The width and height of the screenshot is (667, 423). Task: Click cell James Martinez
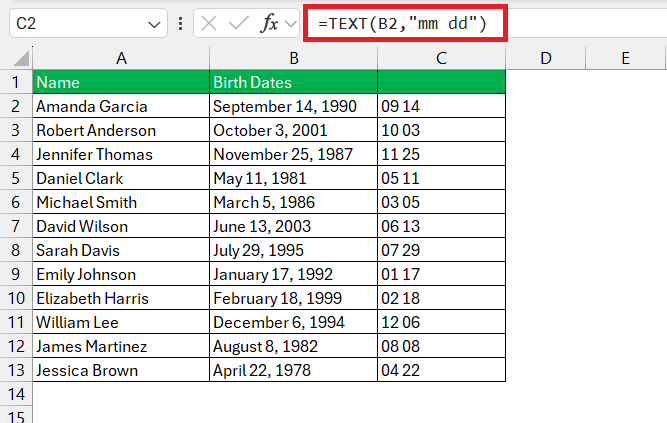pyautogui.click(x=121, y=346)
